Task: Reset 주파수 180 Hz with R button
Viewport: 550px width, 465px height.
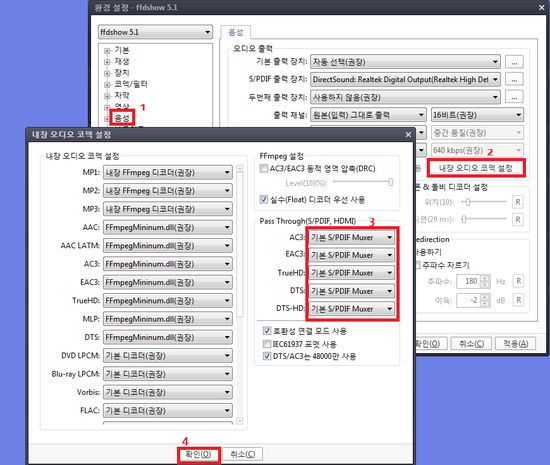Action: tap(518, 281)
